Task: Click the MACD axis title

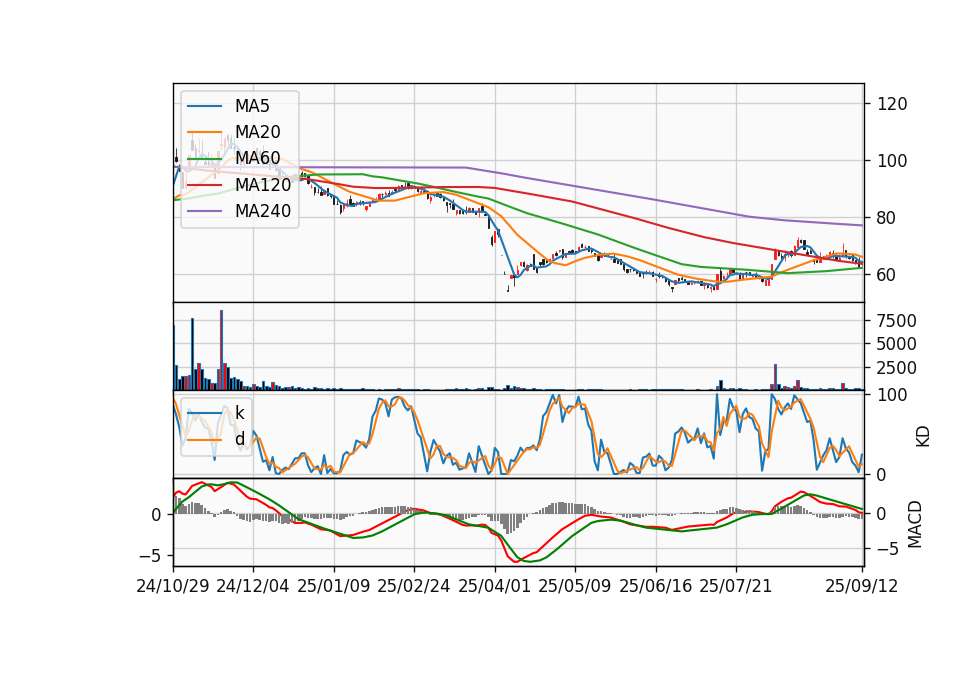Action: (x=915, y=524)
